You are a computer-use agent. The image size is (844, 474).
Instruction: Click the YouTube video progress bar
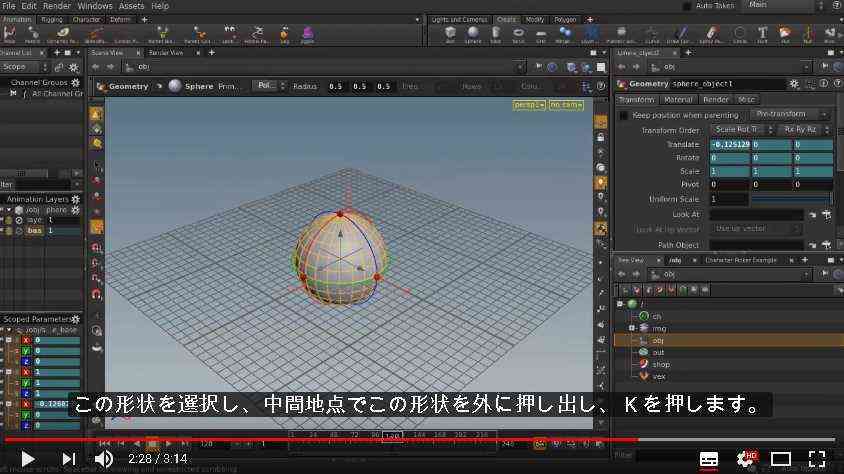coord(420,440)
